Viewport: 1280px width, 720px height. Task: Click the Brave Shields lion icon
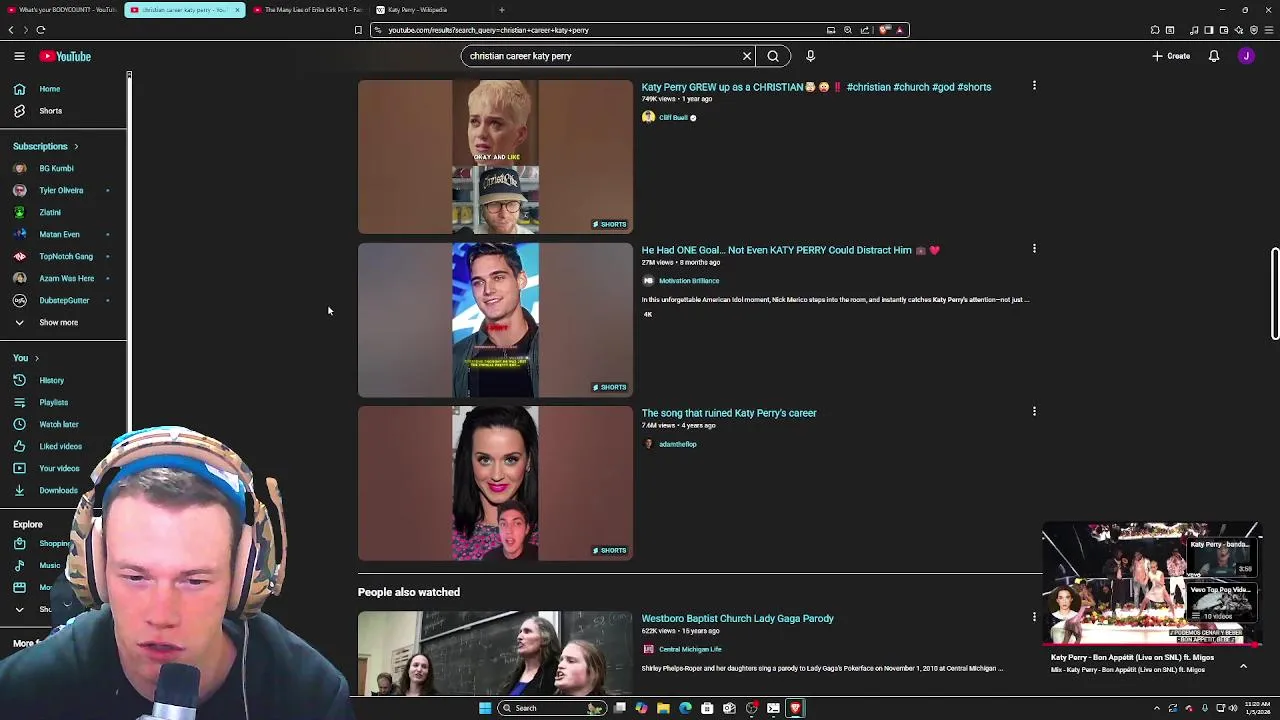tap(884, 30)
